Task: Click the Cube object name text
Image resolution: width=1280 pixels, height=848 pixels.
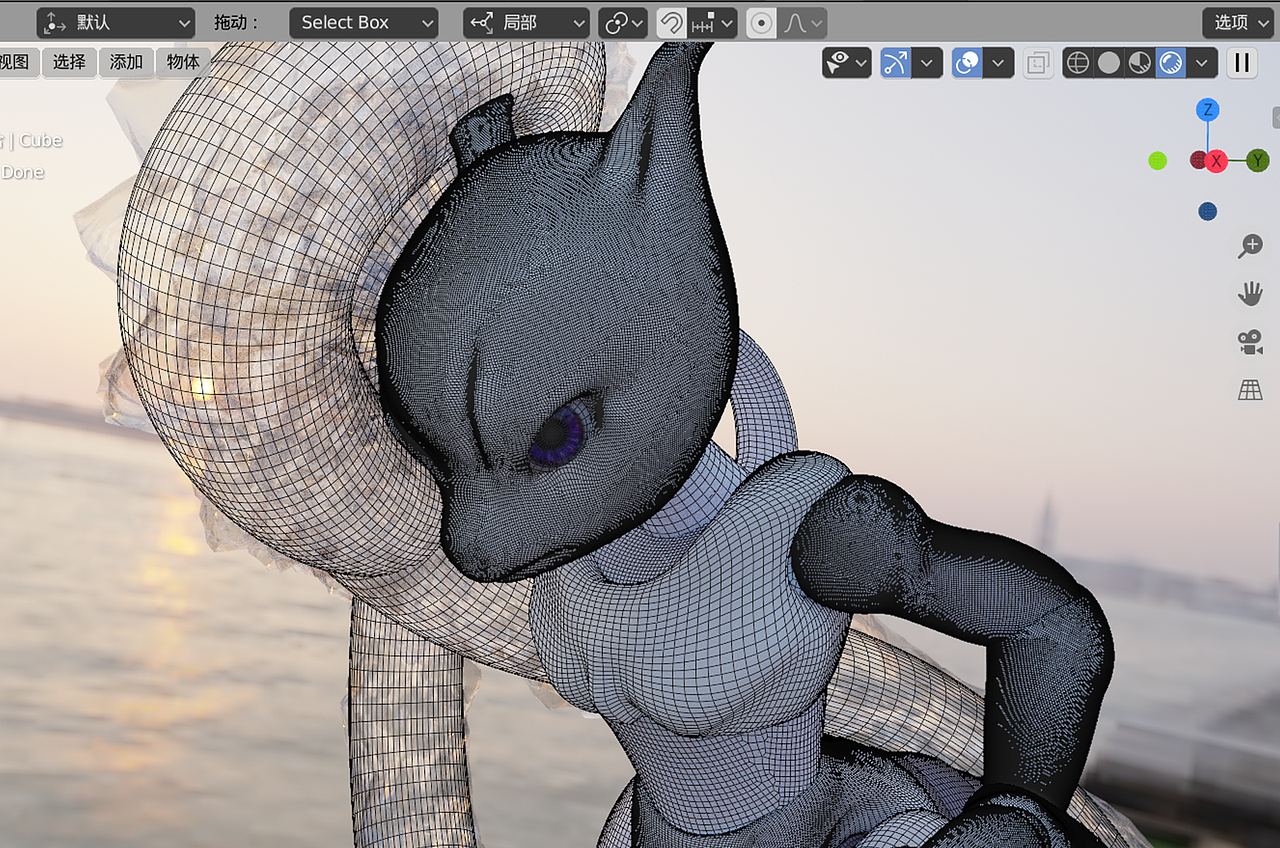Action: coord(41,141)
